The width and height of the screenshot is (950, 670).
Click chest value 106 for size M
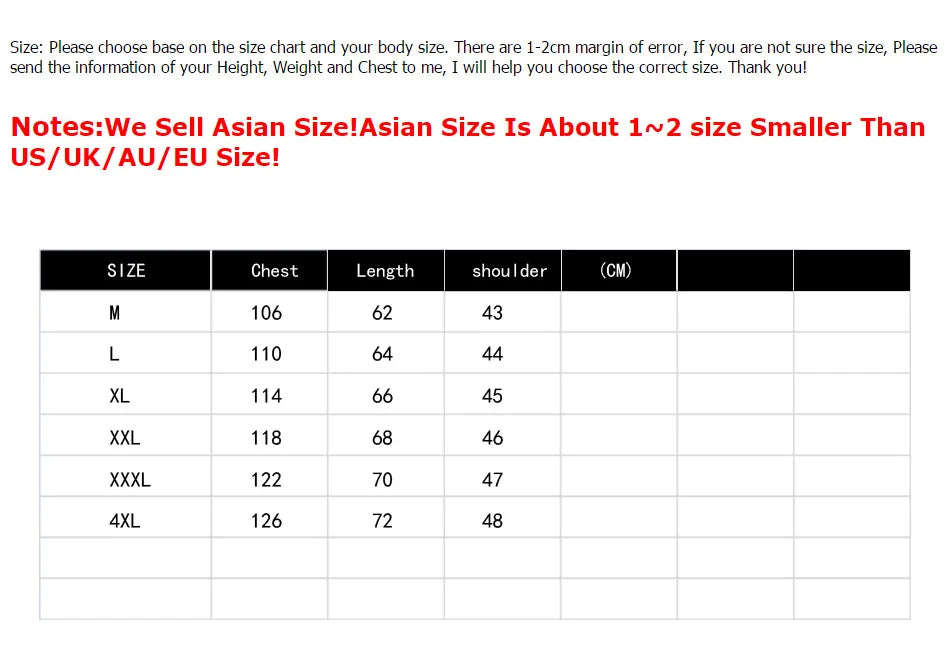[x=266, y=313]
